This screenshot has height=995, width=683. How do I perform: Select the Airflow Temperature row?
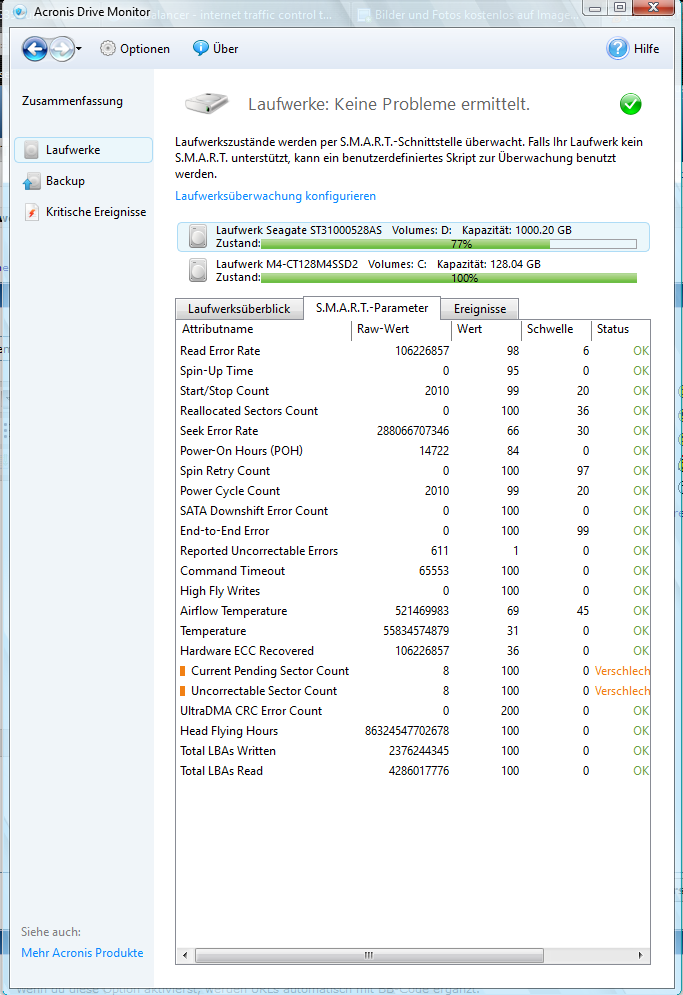(413, 610)
